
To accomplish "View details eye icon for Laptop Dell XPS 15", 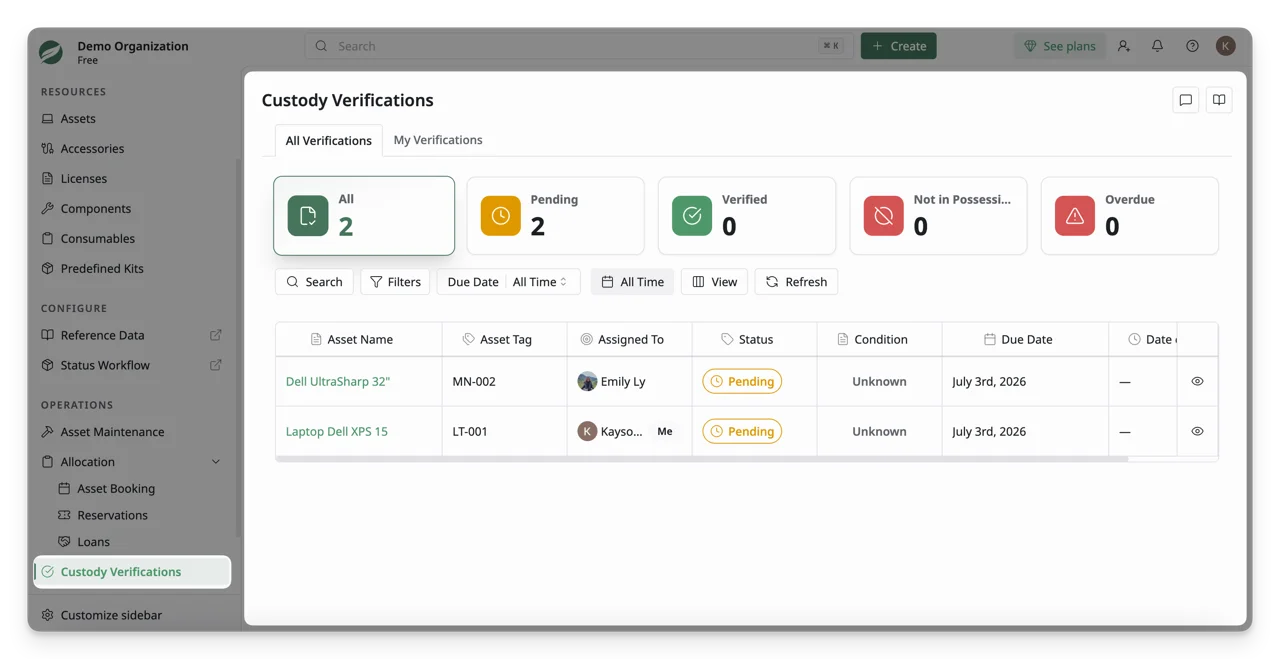I will click(1197, 431).
